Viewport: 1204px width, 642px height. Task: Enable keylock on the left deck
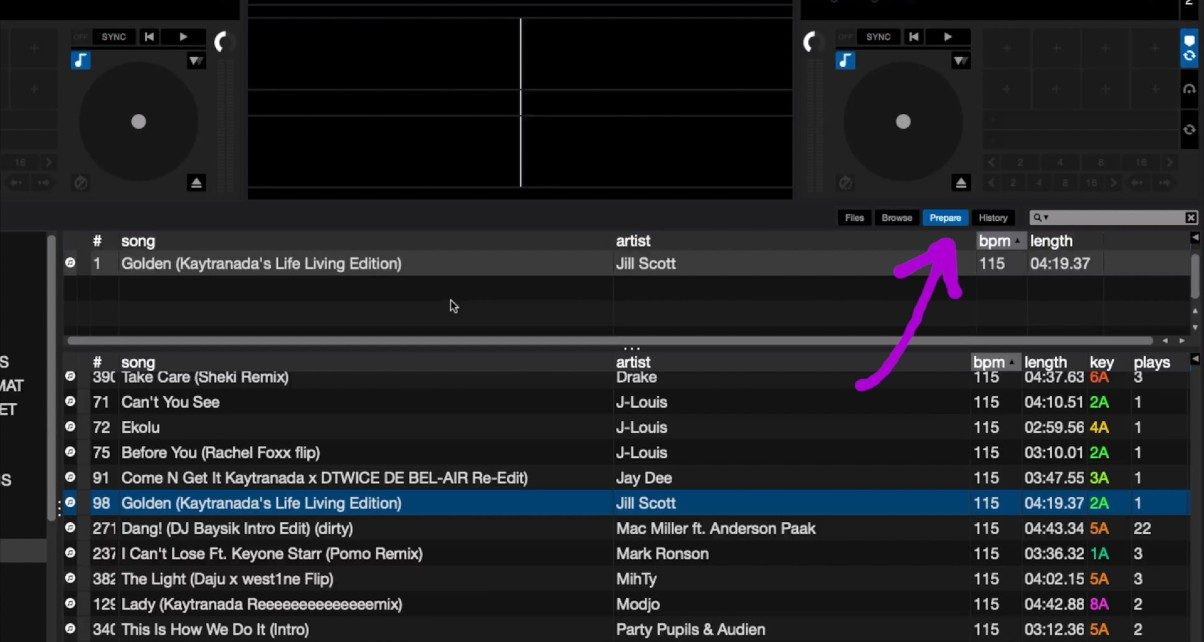click(80, 61)
